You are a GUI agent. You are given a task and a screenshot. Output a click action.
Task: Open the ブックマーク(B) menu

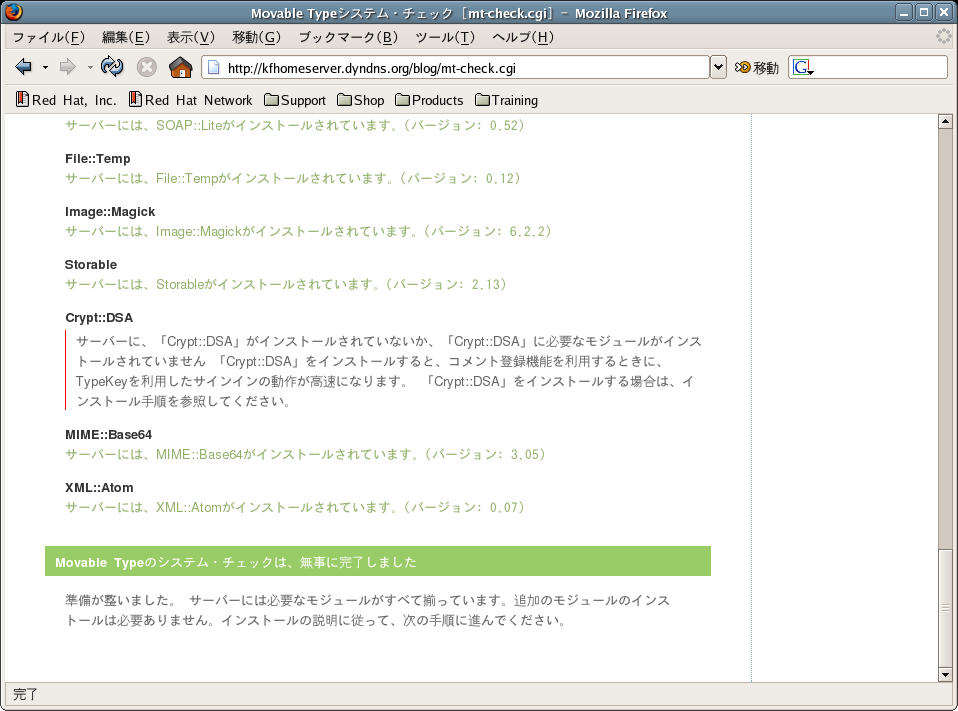coord(348,37)
